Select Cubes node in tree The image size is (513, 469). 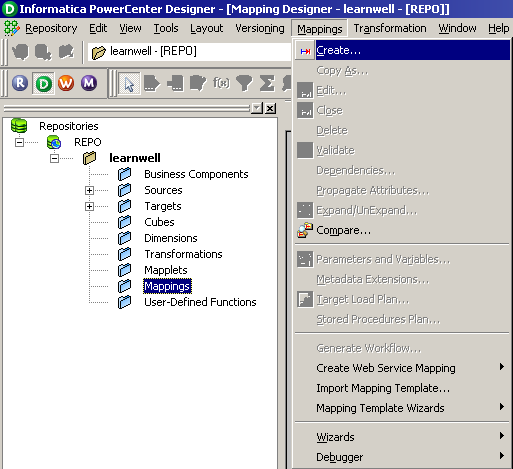click(159, 222)
